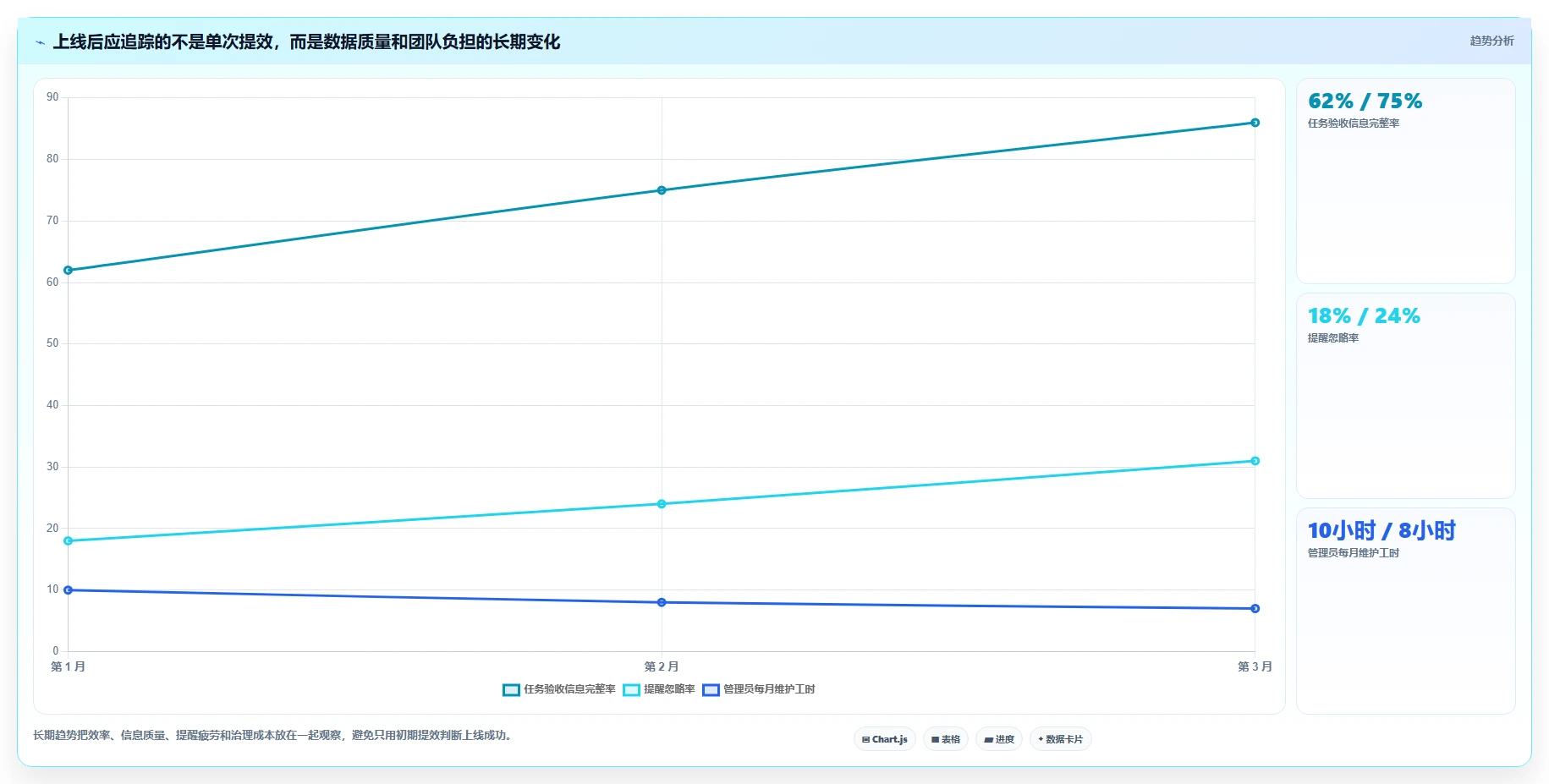Click the 长期趋势 footnote description
This screenshot has width=1549, height=784.
[x=274, y=735]
